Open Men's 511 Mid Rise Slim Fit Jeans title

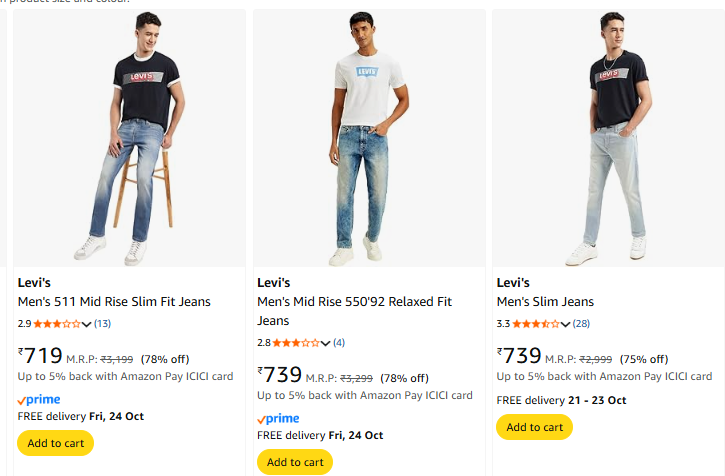click(114, 302)
